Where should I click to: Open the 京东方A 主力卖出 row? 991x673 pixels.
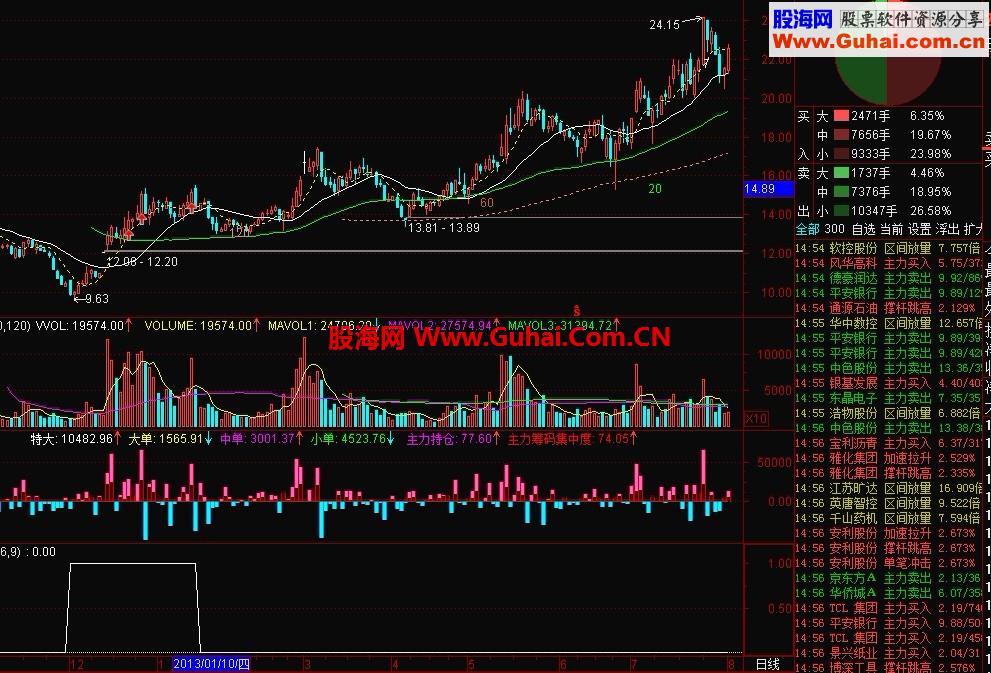point(887,579)
